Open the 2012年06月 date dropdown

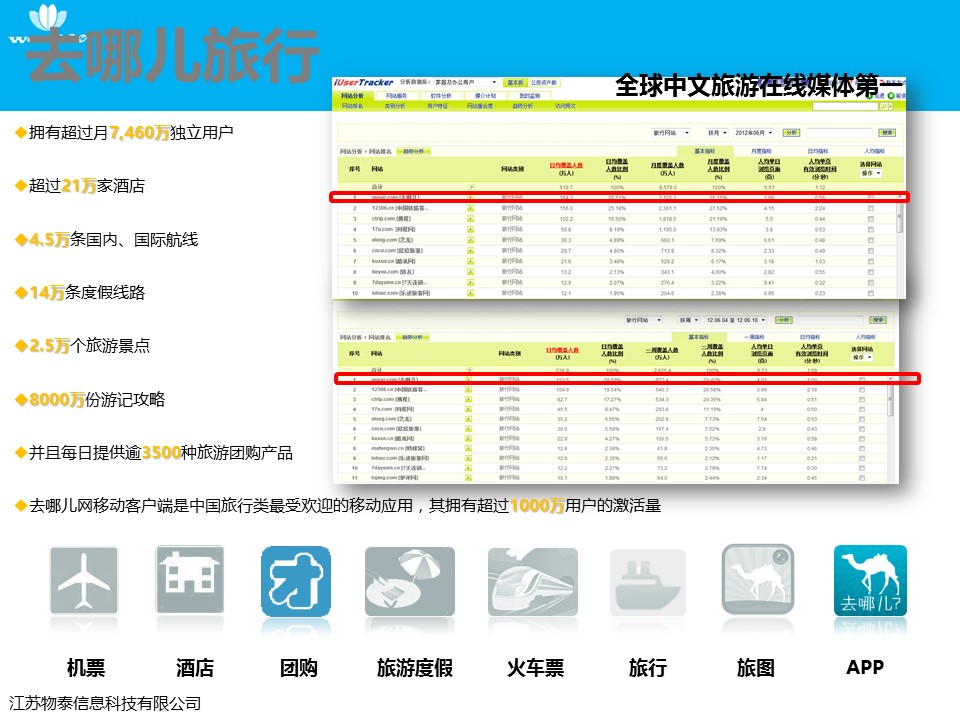click(754, 133)
